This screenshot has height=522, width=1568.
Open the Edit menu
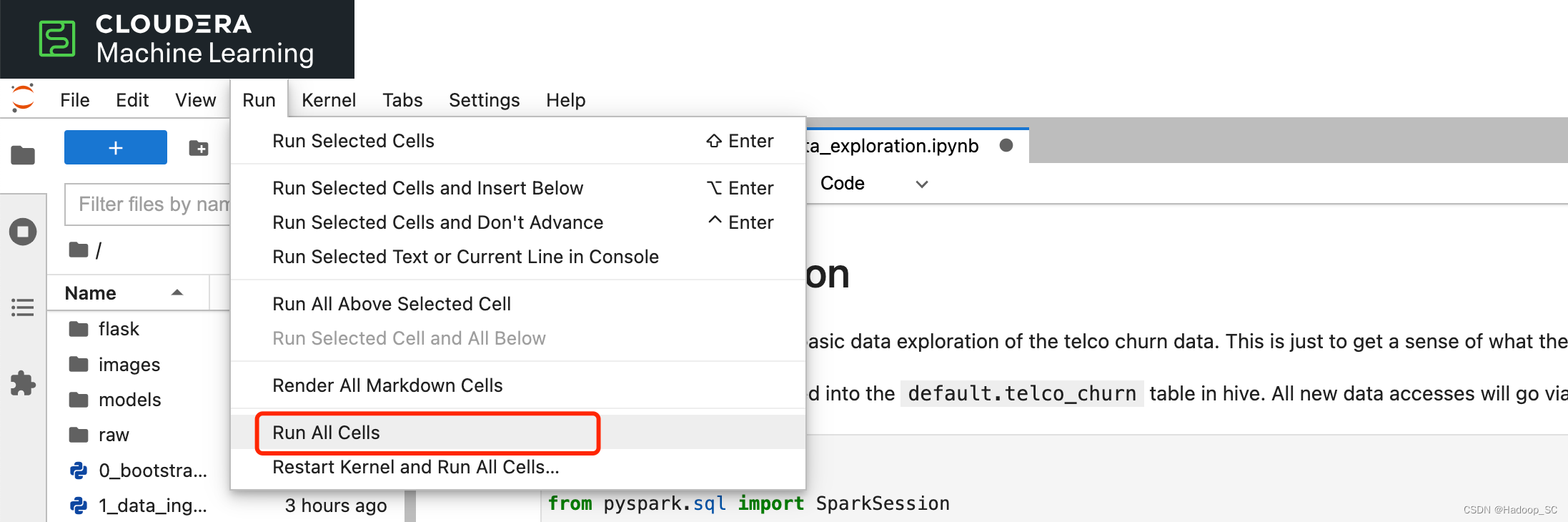tap(132, 100)
